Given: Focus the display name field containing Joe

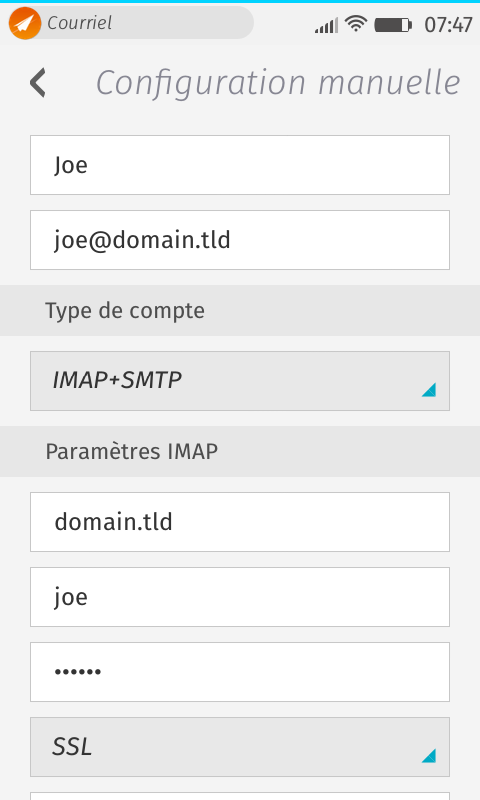Looking at the screenshot, I should tap(240, 165).
